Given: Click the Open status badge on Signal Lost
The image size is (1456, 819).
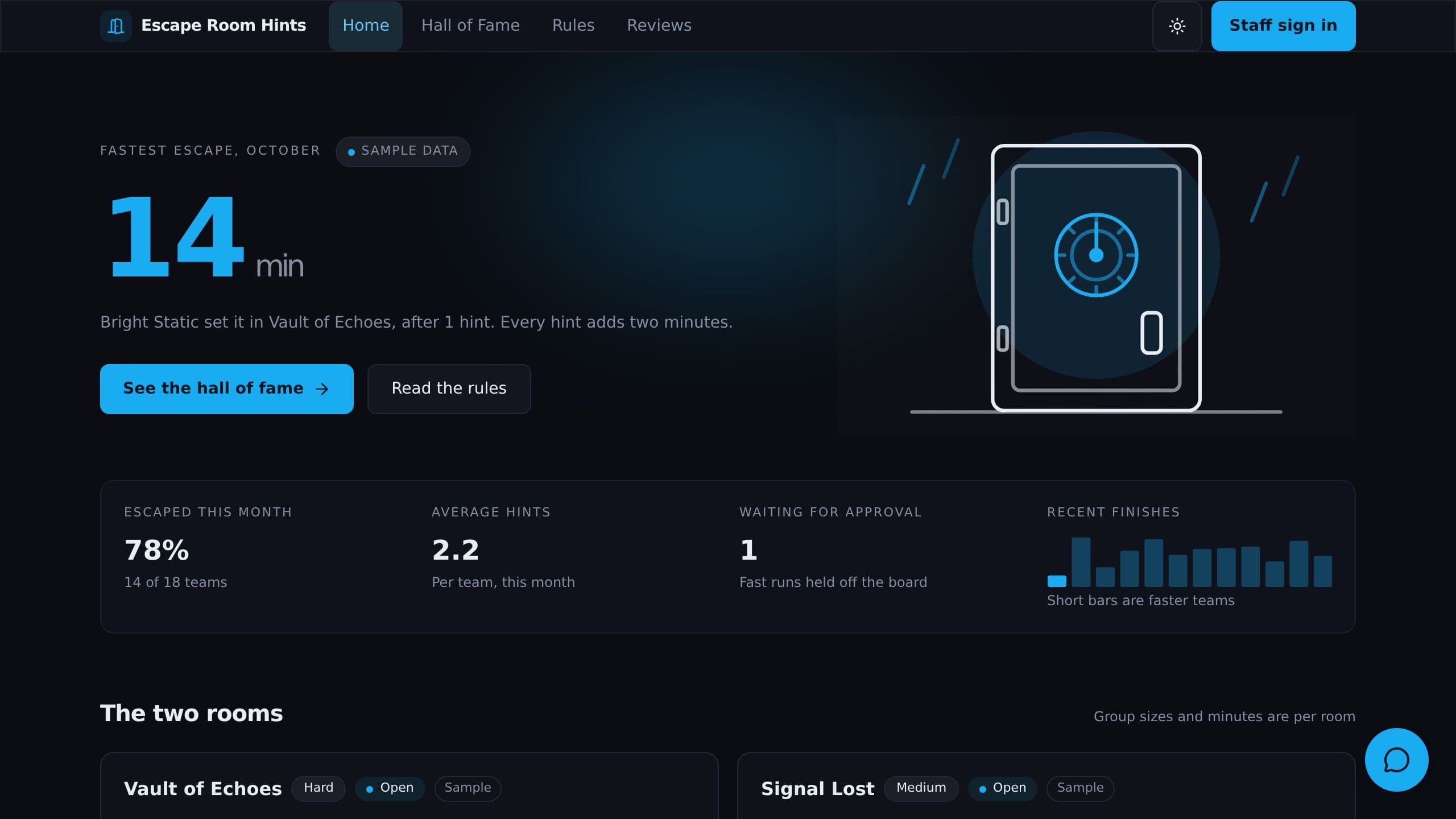Looking at the screenshot, I should [x=1003, y=788].
